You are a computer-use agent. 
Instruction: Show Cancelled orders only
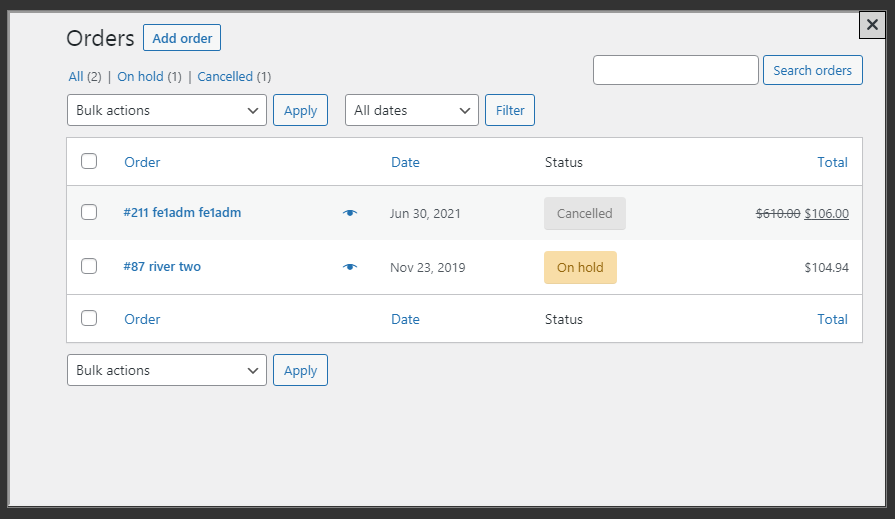224,76
